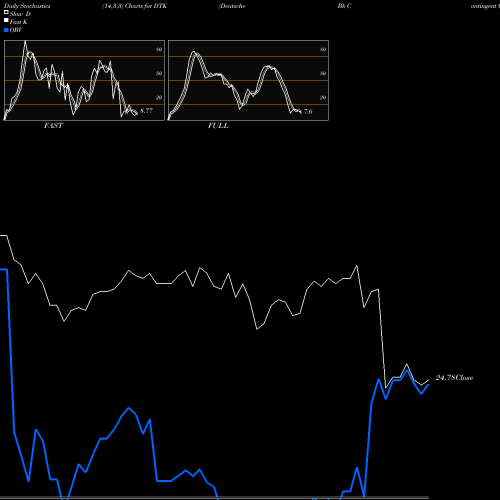Click the 'FULL' chart caption
Viewport: 500px width, 500px height.
point(218,126)
